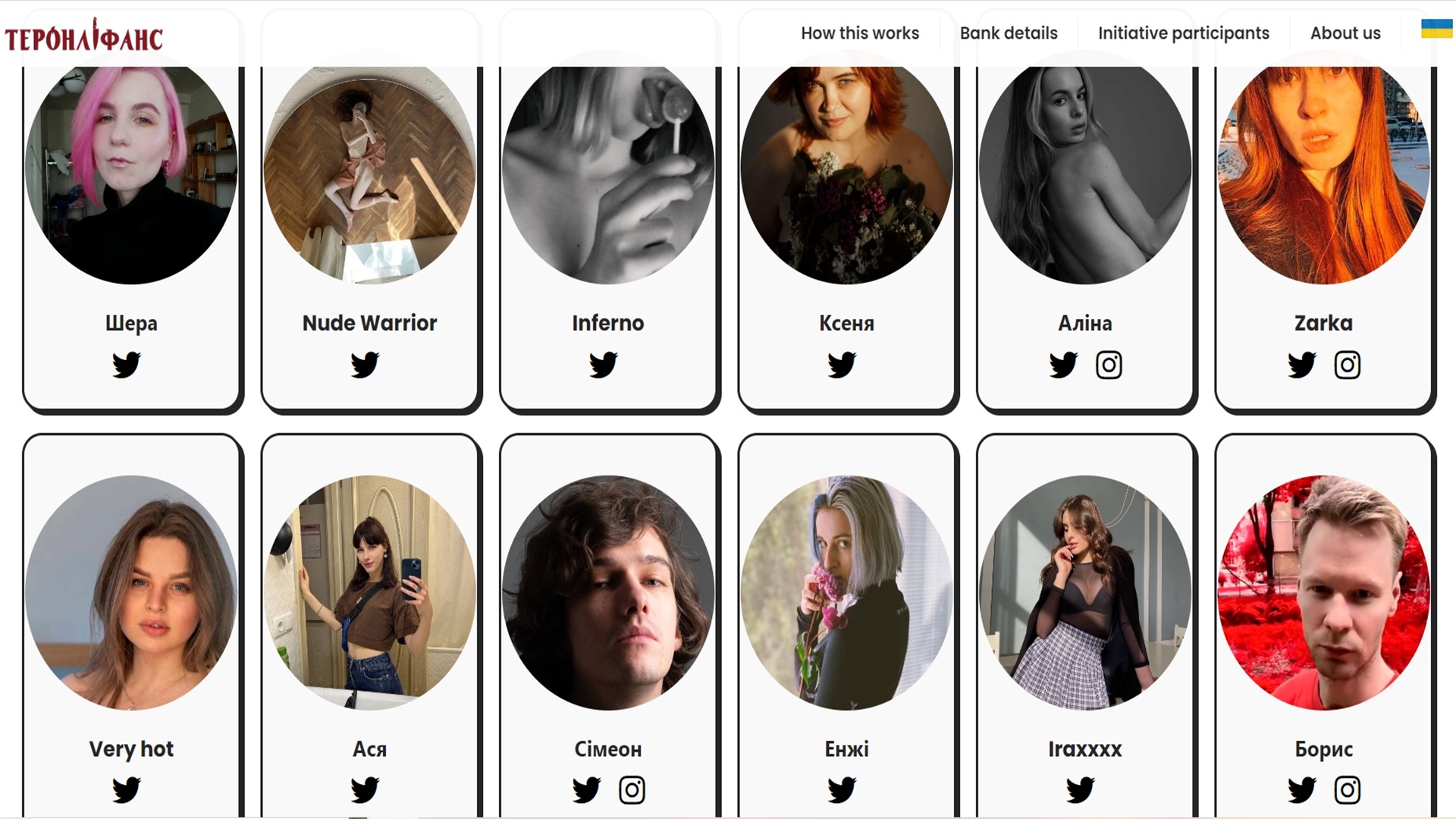Screen dimensions: 1456x819
Task: Open the How this works menu item
Action: pos(860,33)
